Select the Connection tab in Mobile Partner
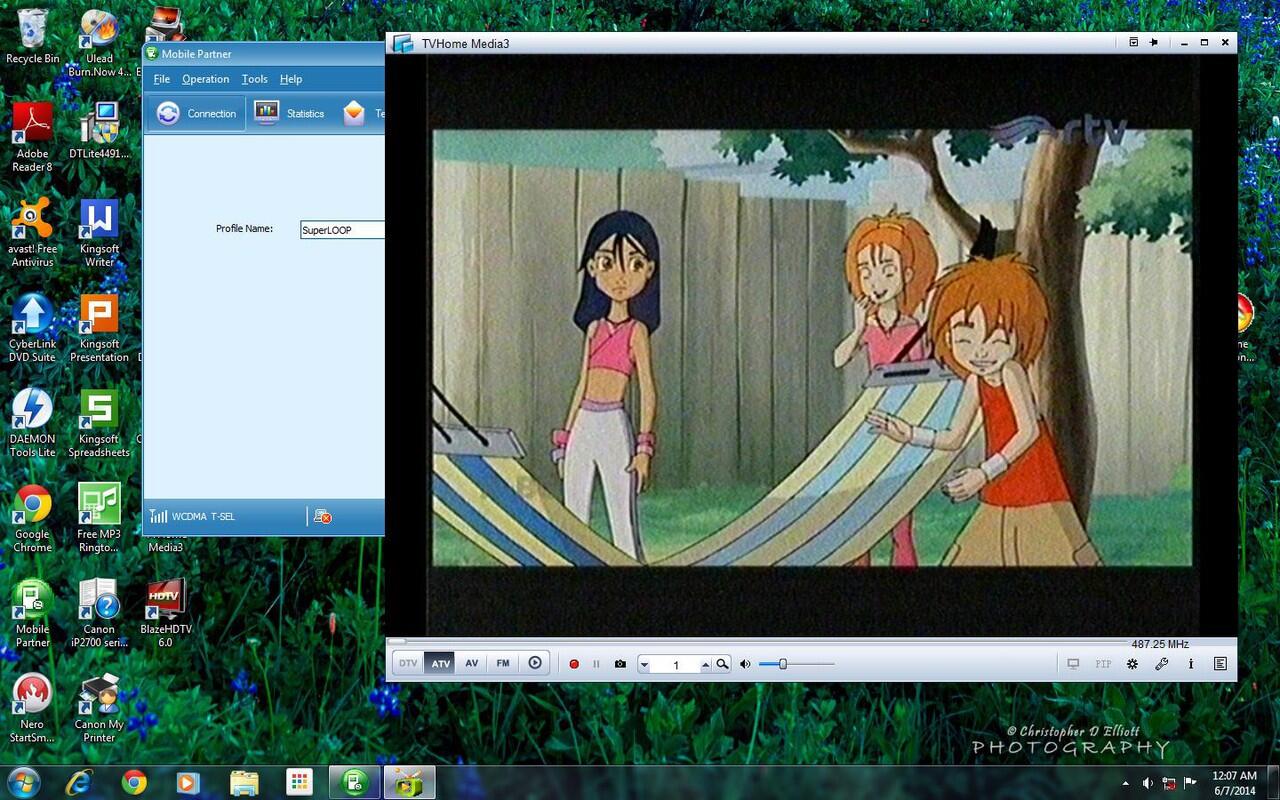The image size is (1280, 800). tap(197, 113)
